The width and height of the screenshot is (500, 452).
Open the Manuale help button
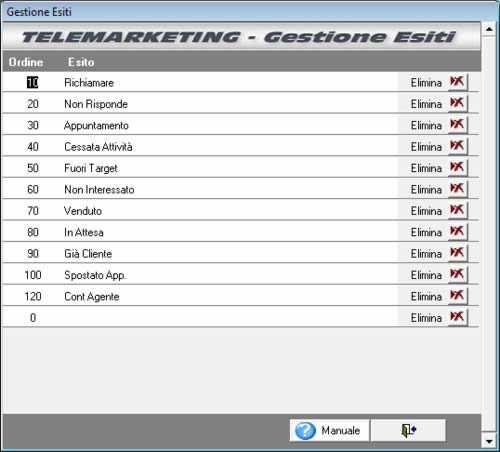329,430
